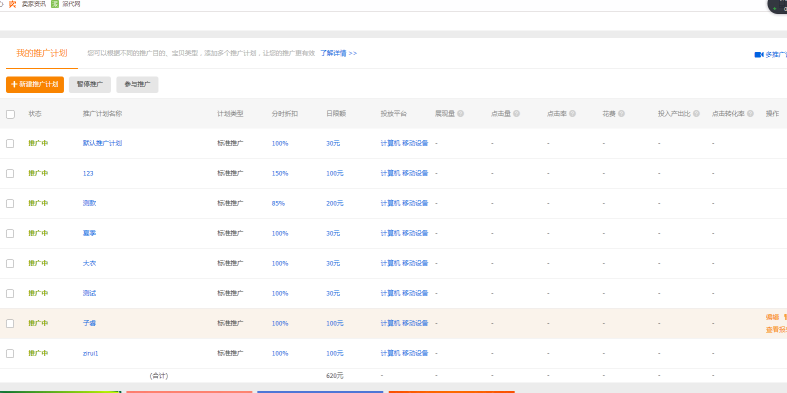787x393 pixels.
Task: Click the 参与推广 button
Action: 138,85
